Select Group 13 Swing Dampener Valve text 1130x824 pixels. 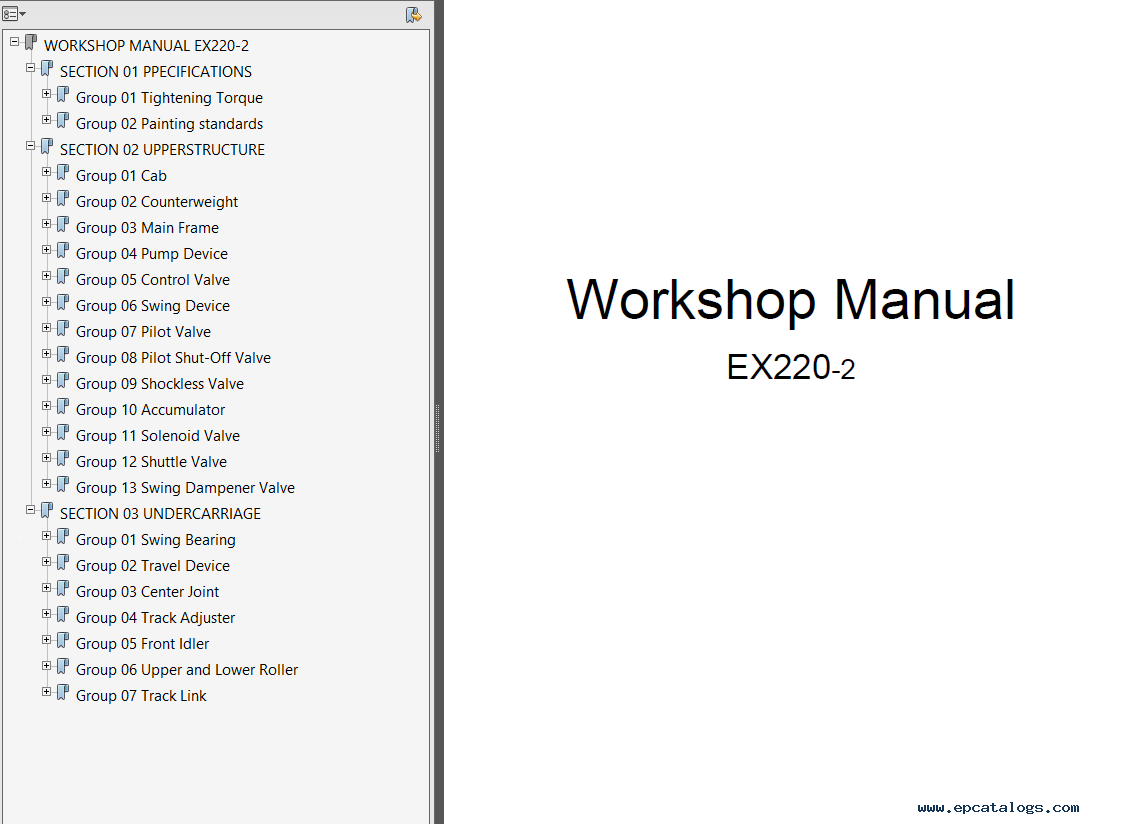pyautogui.click(x=185, y=488)
